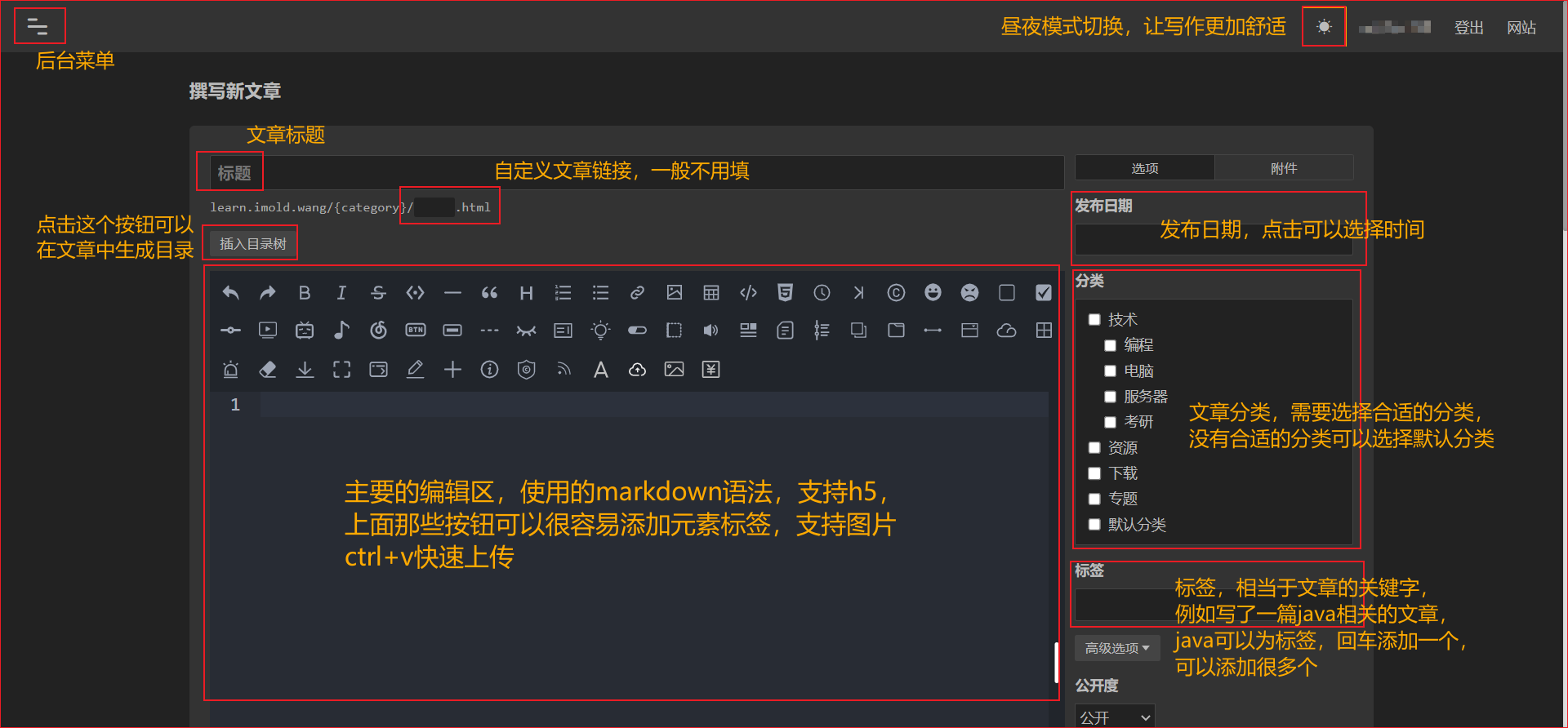Click the 发布日期 date input

tap(1214, 239)
